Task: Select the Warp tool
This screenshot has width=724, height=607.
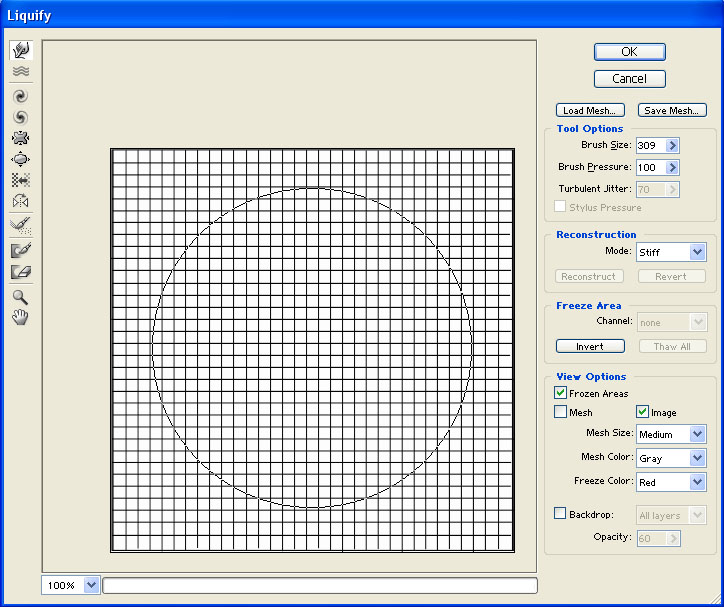Action: click(20, 50)
